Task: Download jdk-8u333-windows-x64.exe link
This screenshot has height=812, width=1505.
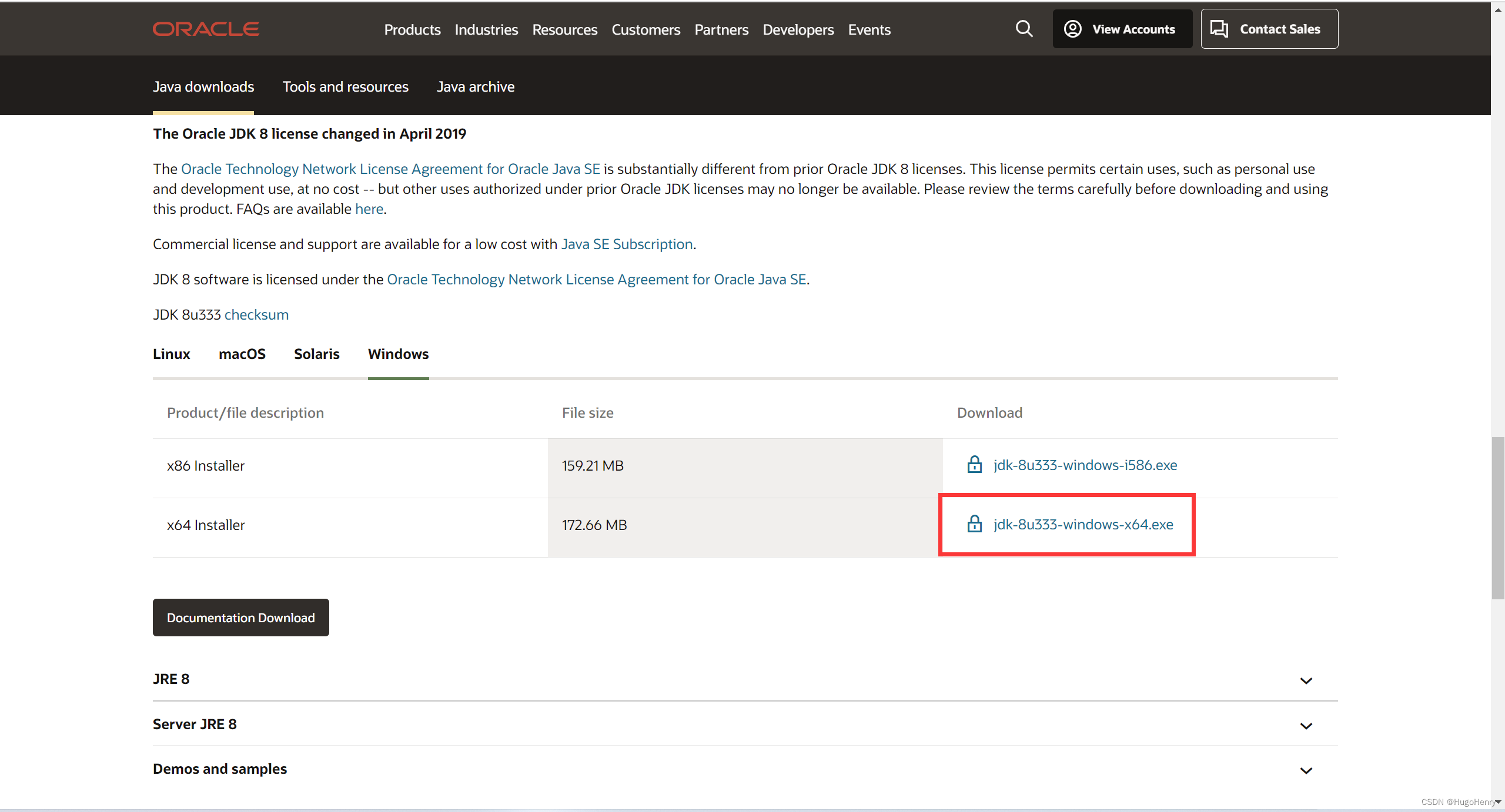Action: 1083,524
